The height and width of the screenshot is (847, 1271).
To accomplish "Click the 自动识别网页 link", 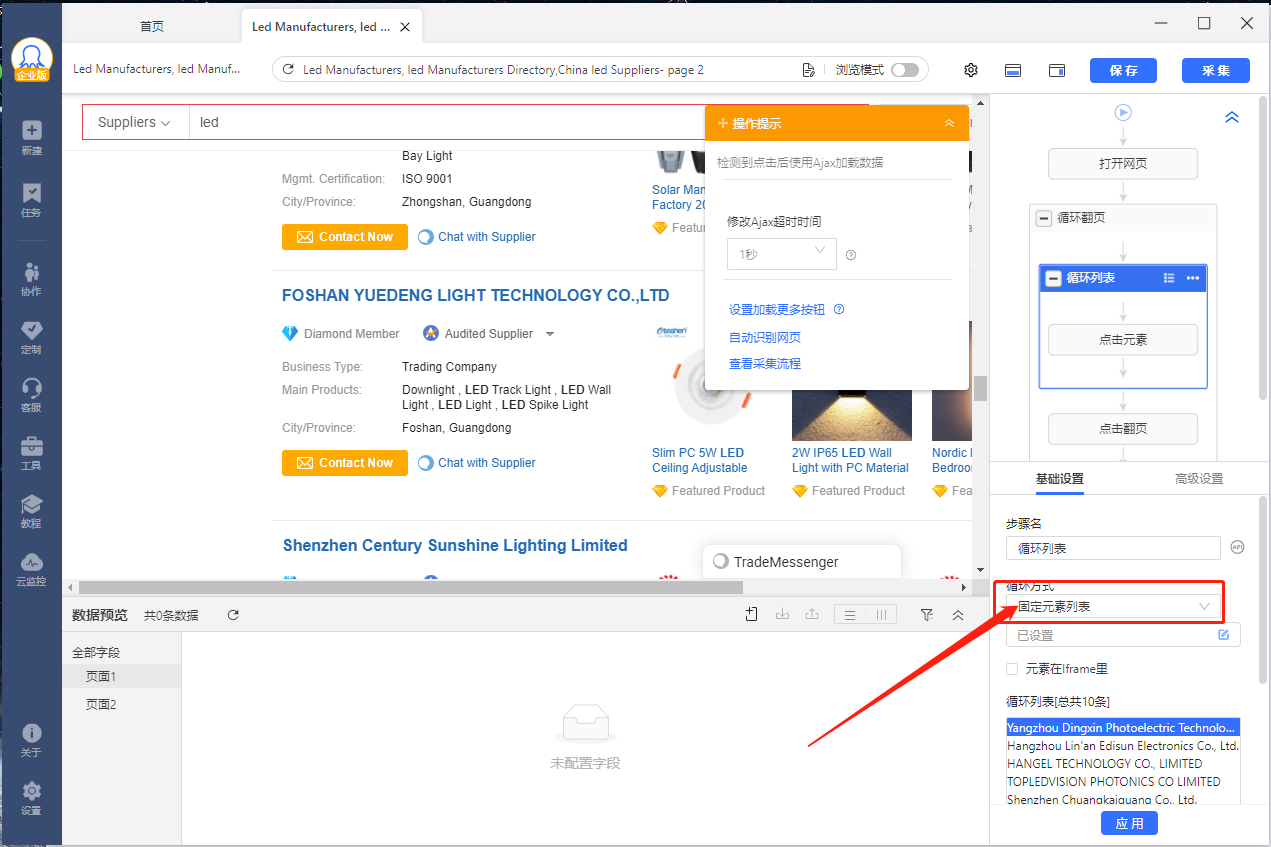I will 765,337.
